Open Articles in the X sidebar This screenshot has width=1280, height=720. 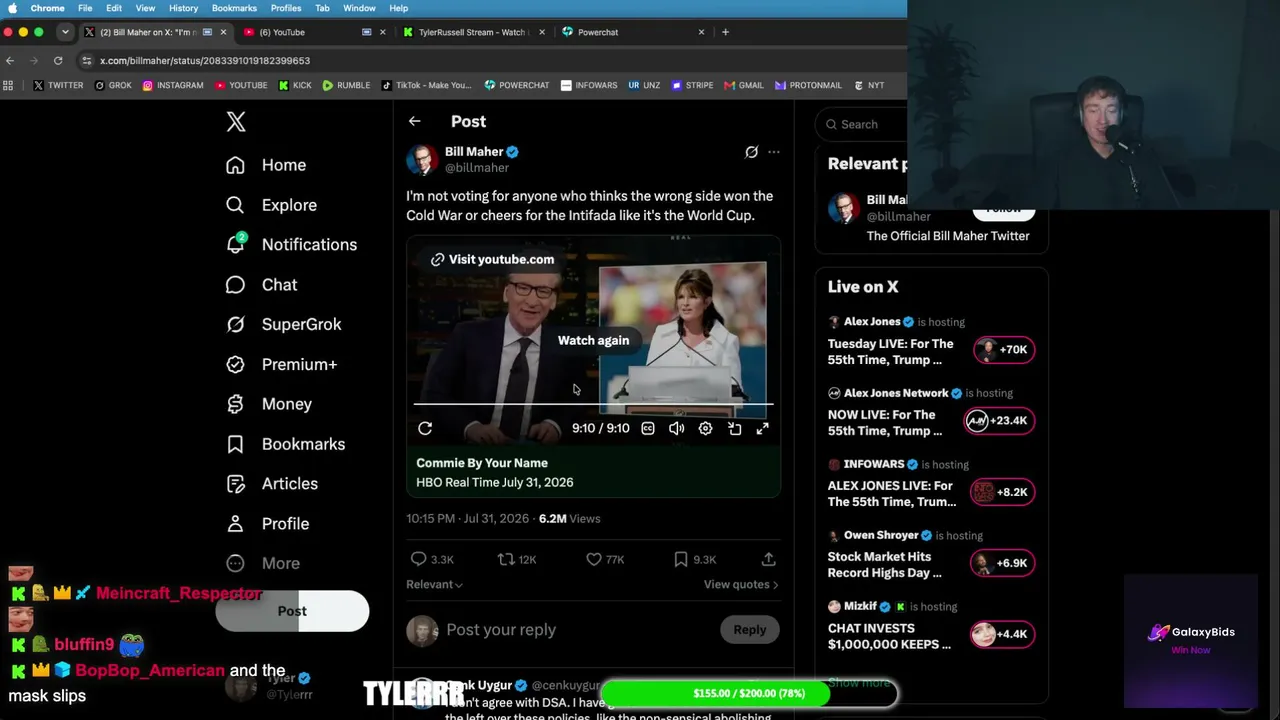(272, 484)
